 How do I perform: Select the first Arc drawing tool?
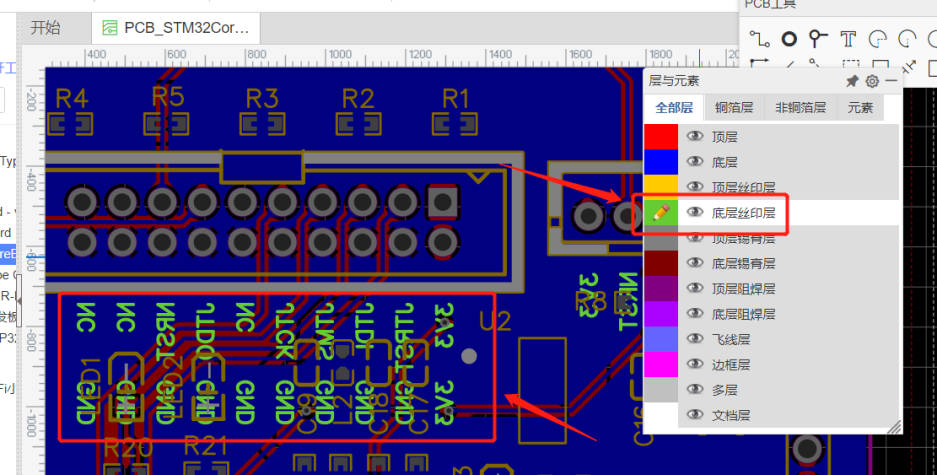(x=878, y=39)
